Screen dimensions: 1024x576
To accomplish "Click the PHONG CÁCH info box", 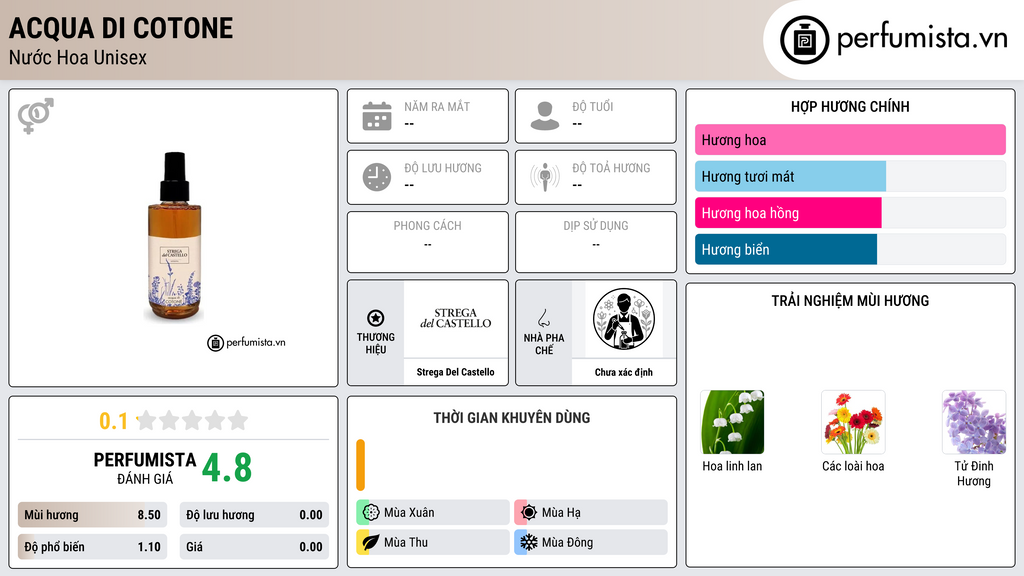I will pos(428,242).
